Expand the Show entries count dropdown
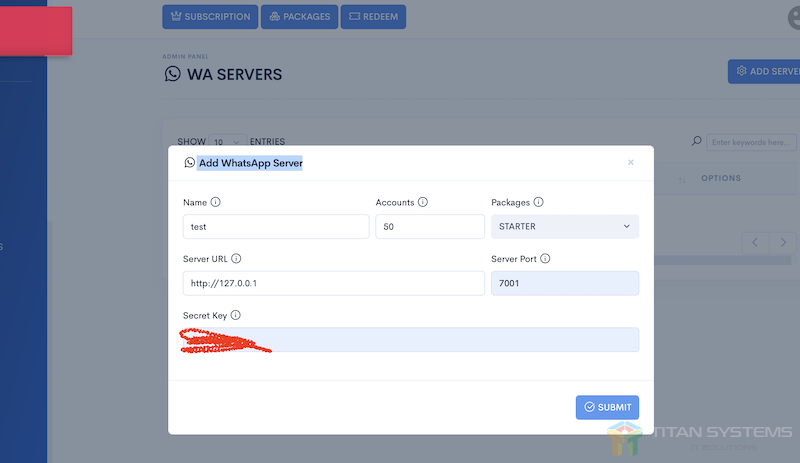 228,142
